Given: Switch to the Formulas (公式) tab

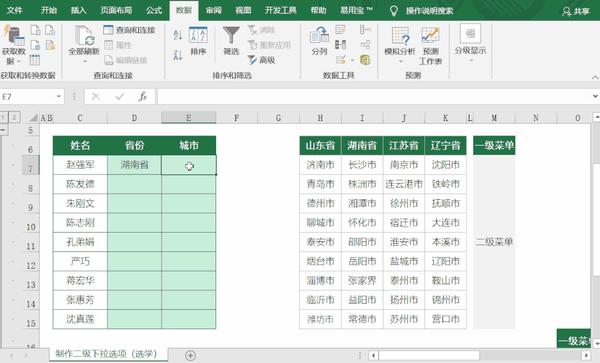Looking at the screenshot, I should point(154,10).
